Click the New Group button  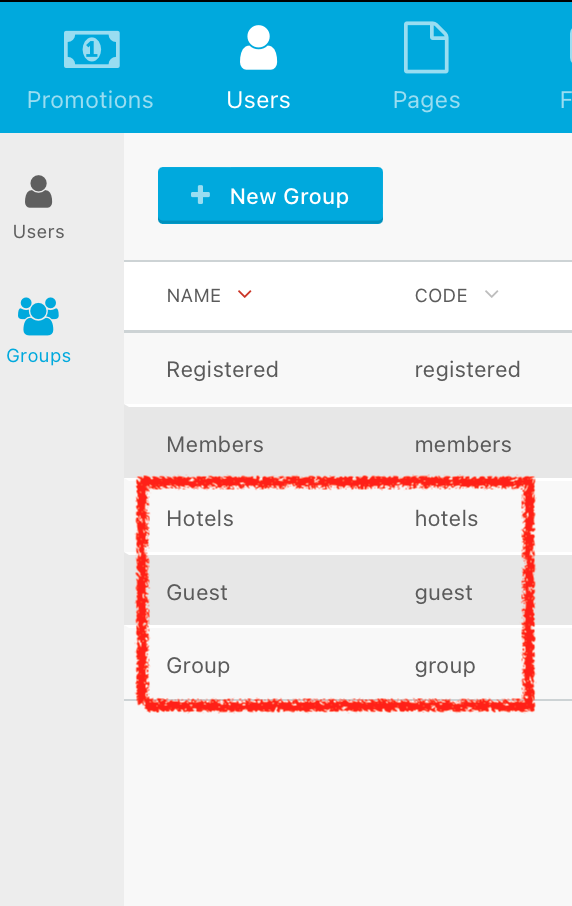pyautogui.click(x=270, y=195)
